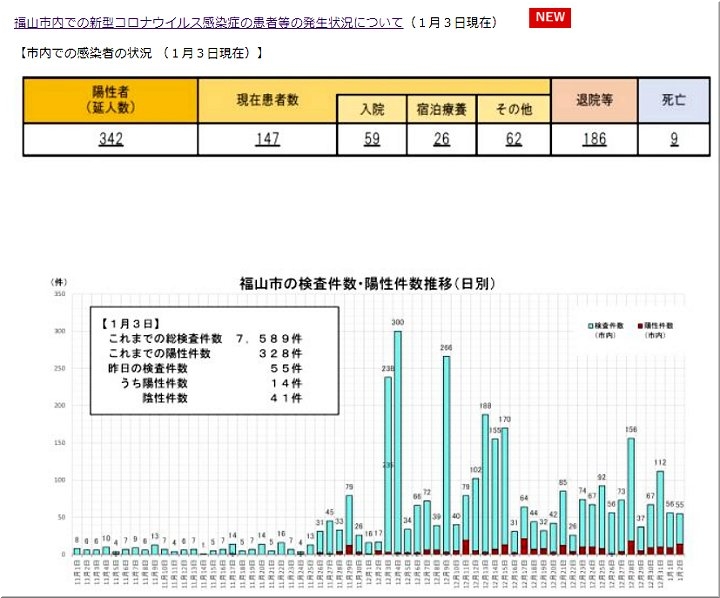Select the 59 hospitalized count link
Screen dimensions: 720x598
coord(371,140)
